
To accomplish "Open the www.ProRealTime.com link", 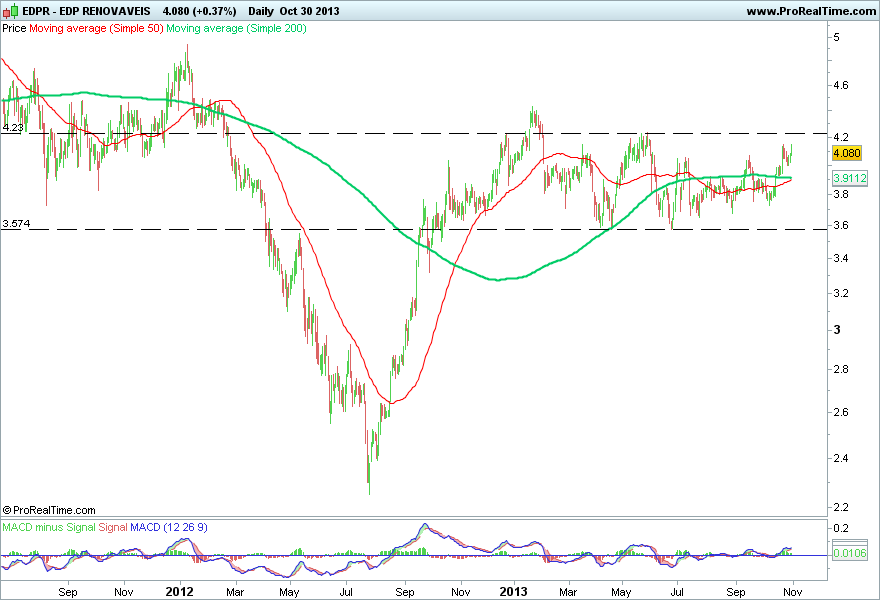I will click(x=811, y=11).
